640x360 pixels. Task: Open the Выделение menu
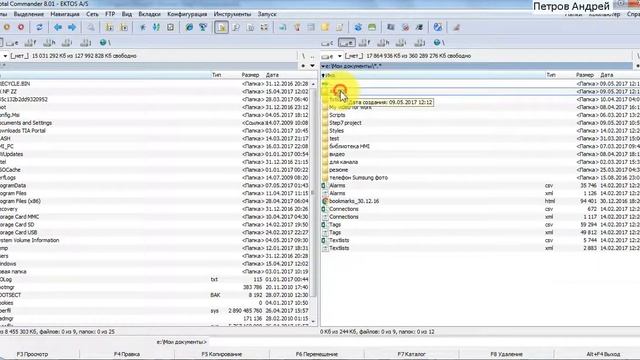29,14
